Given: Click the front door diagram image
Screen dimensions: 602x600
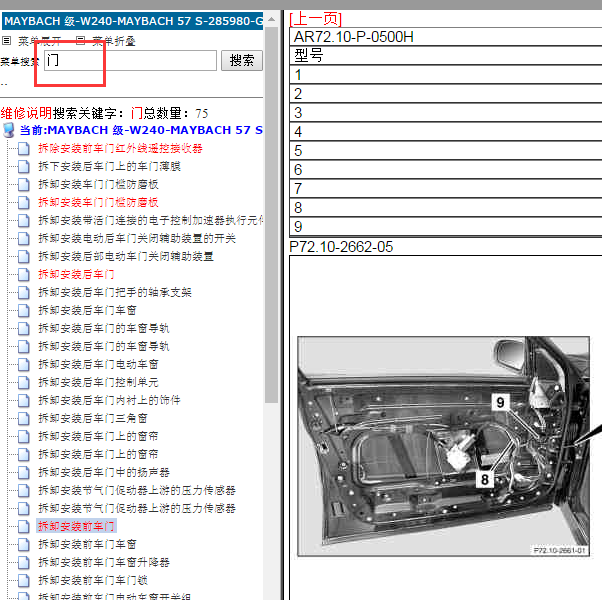Looking at the screenshot, I should coord(443,446).
